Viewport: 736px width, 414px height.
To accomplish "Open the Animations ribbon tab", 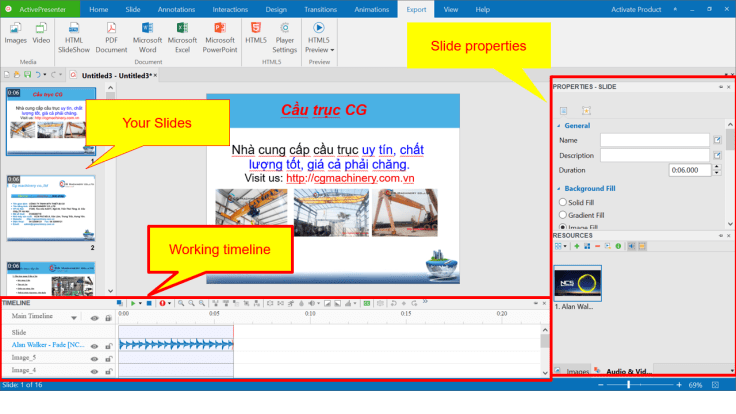I will tap(371, 9).
